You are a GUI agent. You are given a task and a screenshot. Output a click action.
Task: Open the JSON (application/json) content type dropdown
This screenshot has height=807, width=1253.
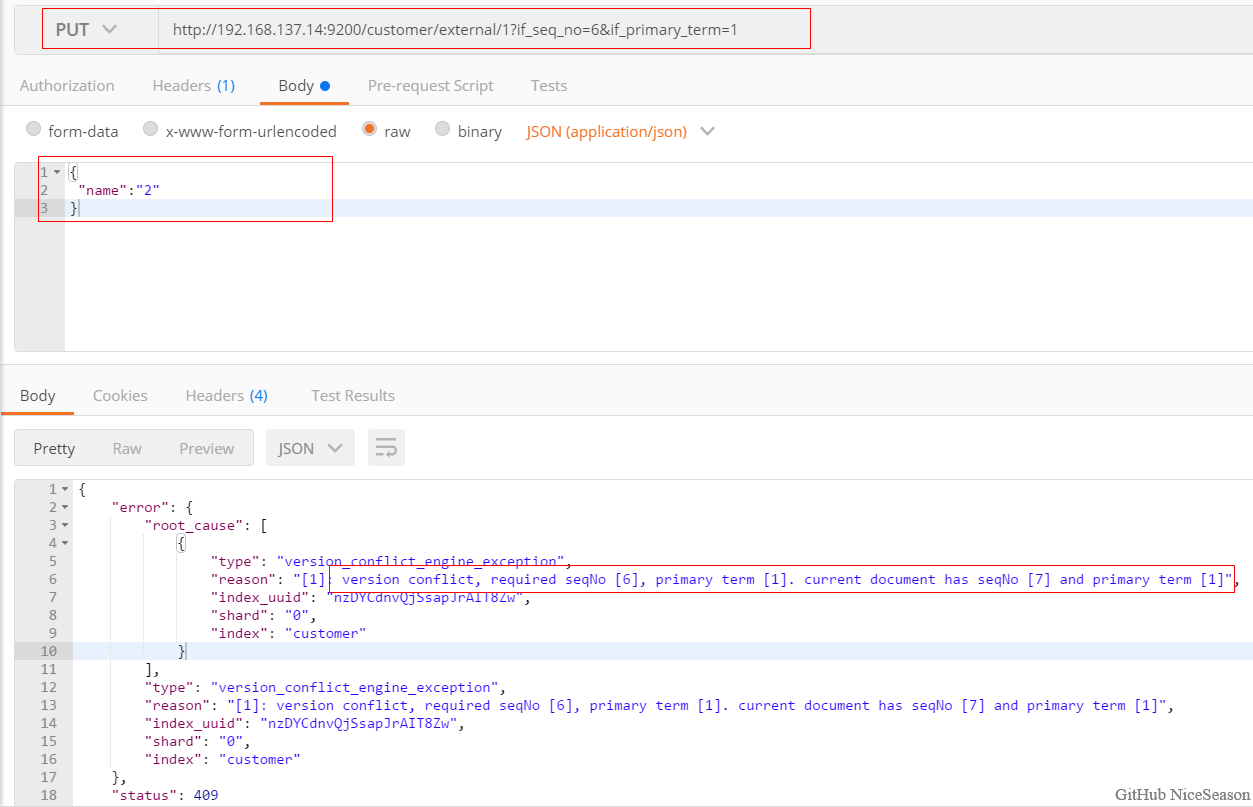(620, 131)
